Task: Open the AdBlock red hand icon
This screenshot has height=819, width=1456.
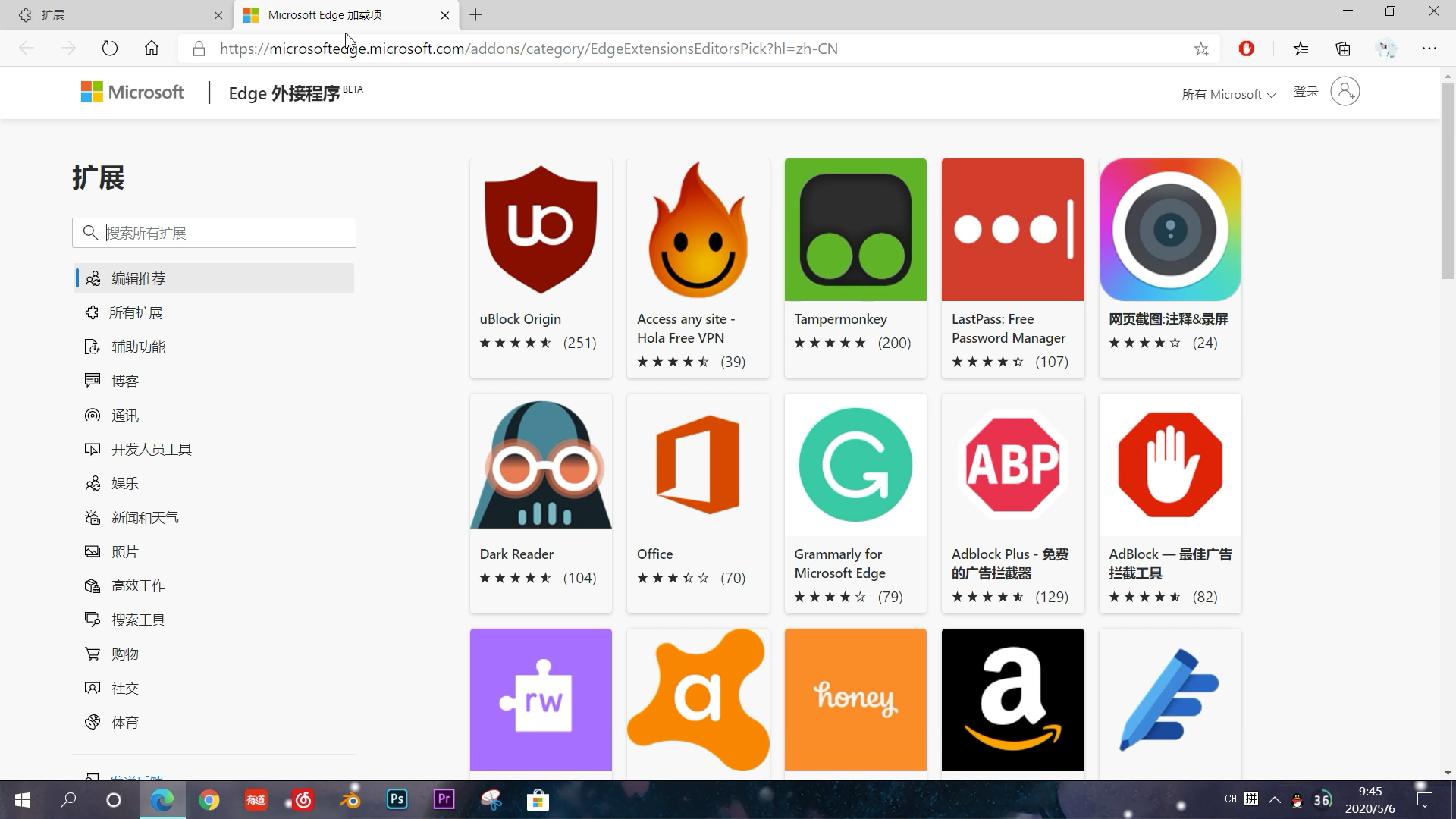Action: (x=1170, y=465)
